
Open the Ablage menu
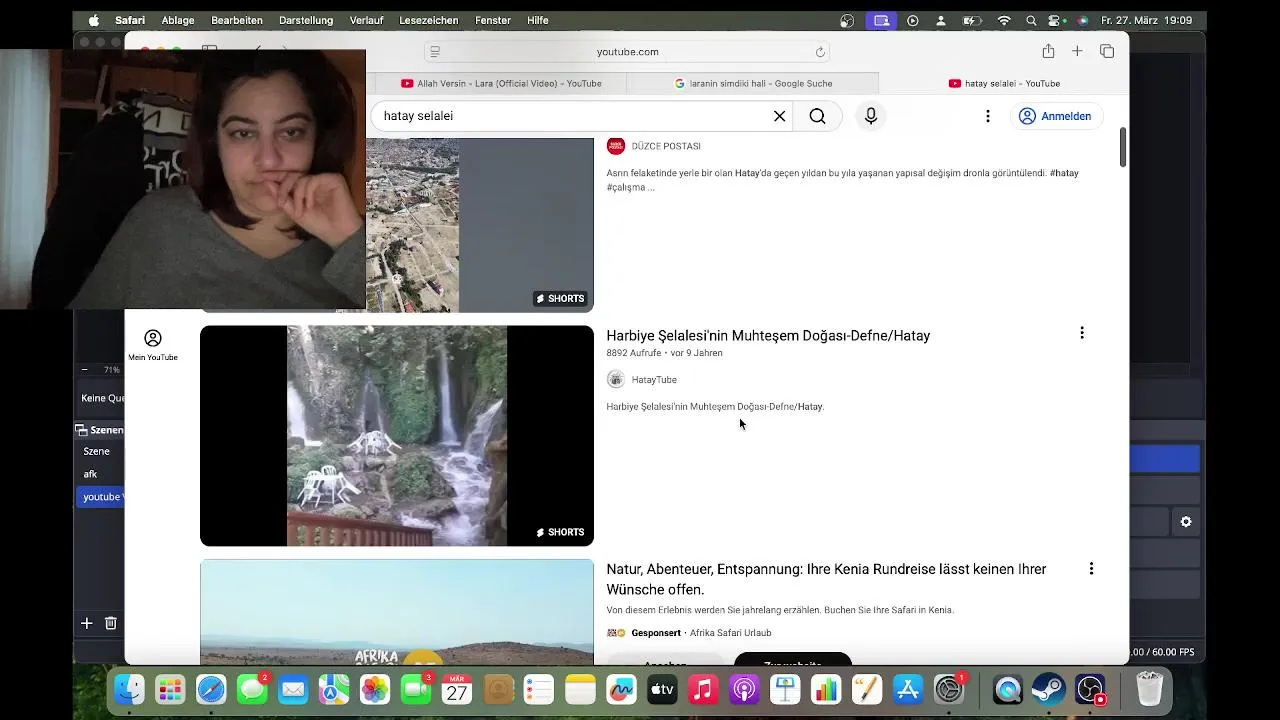click(178, 20)
